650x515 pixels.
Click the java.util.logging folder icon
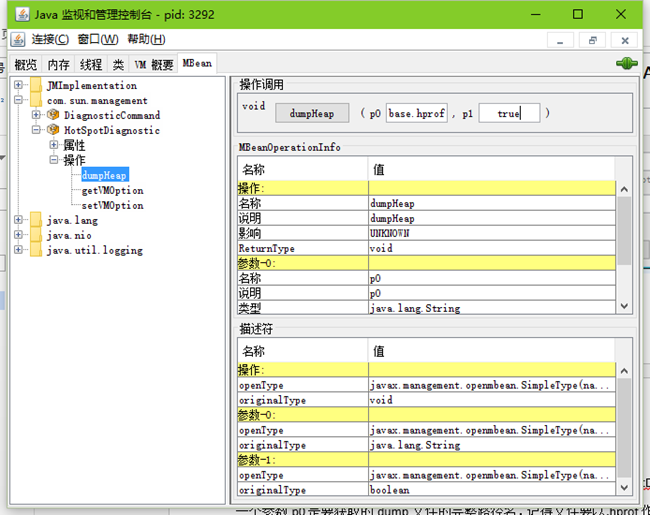pos(36,250)
